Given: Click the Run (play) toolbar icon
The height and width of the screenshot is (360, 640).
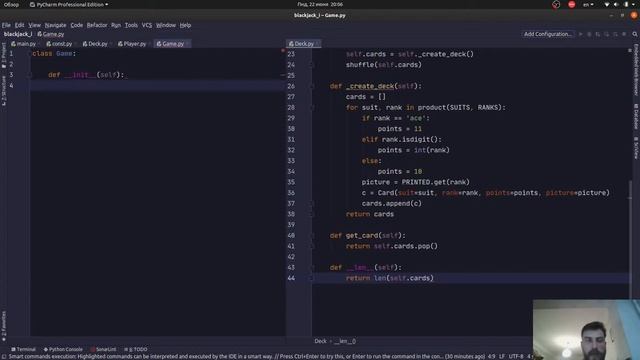Looking at the screenshot, I should pos(580,34).
